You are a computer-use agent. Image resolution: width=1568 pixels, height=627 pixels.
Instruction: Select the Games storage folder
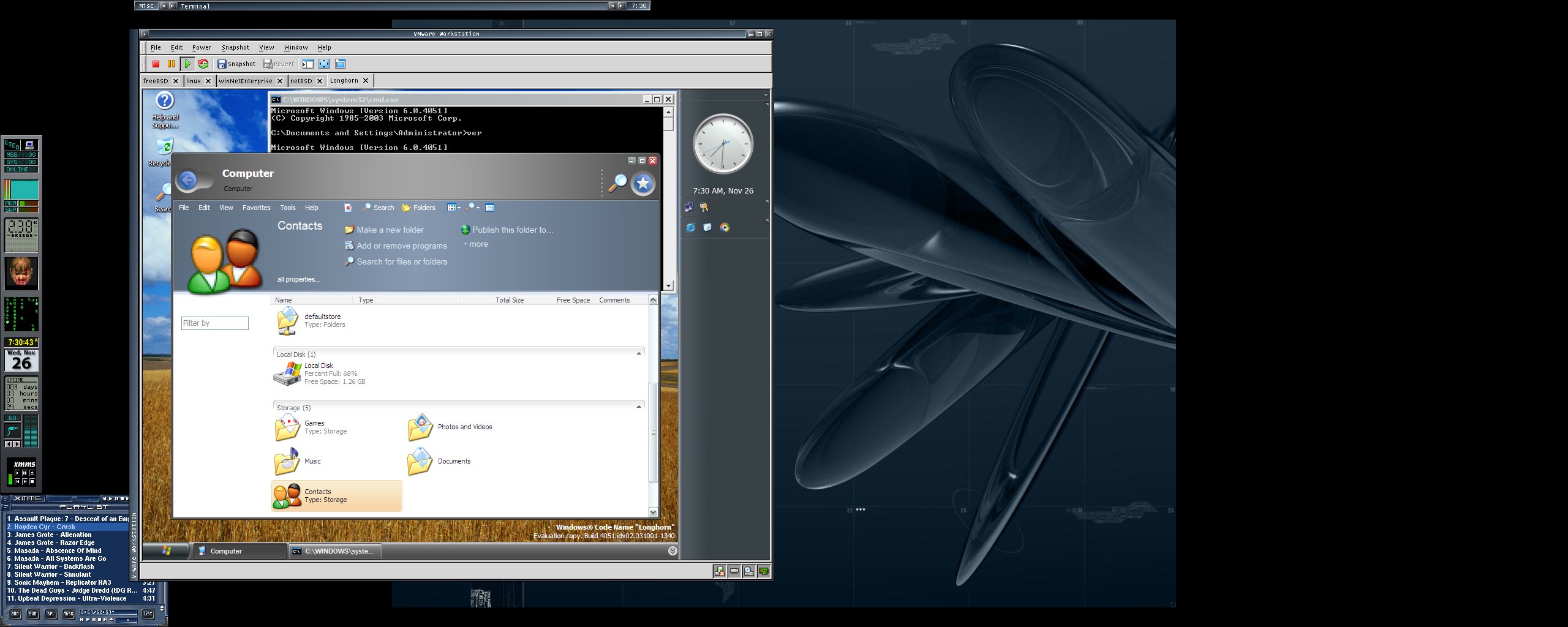click(311, 427)
